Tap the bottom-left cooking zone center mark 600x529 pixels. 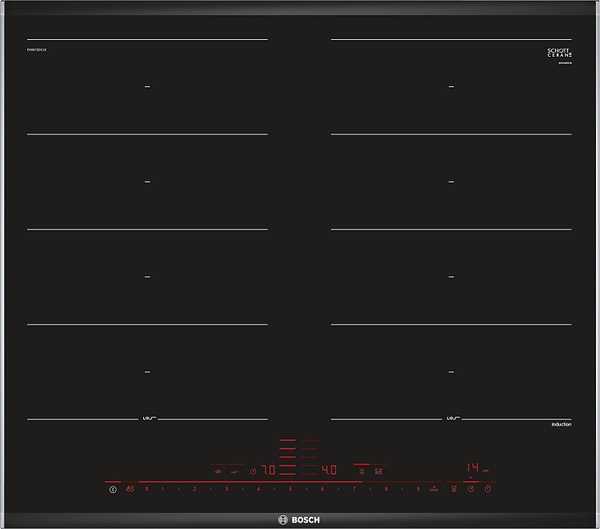pyautogui.click(x=147, y=372)
